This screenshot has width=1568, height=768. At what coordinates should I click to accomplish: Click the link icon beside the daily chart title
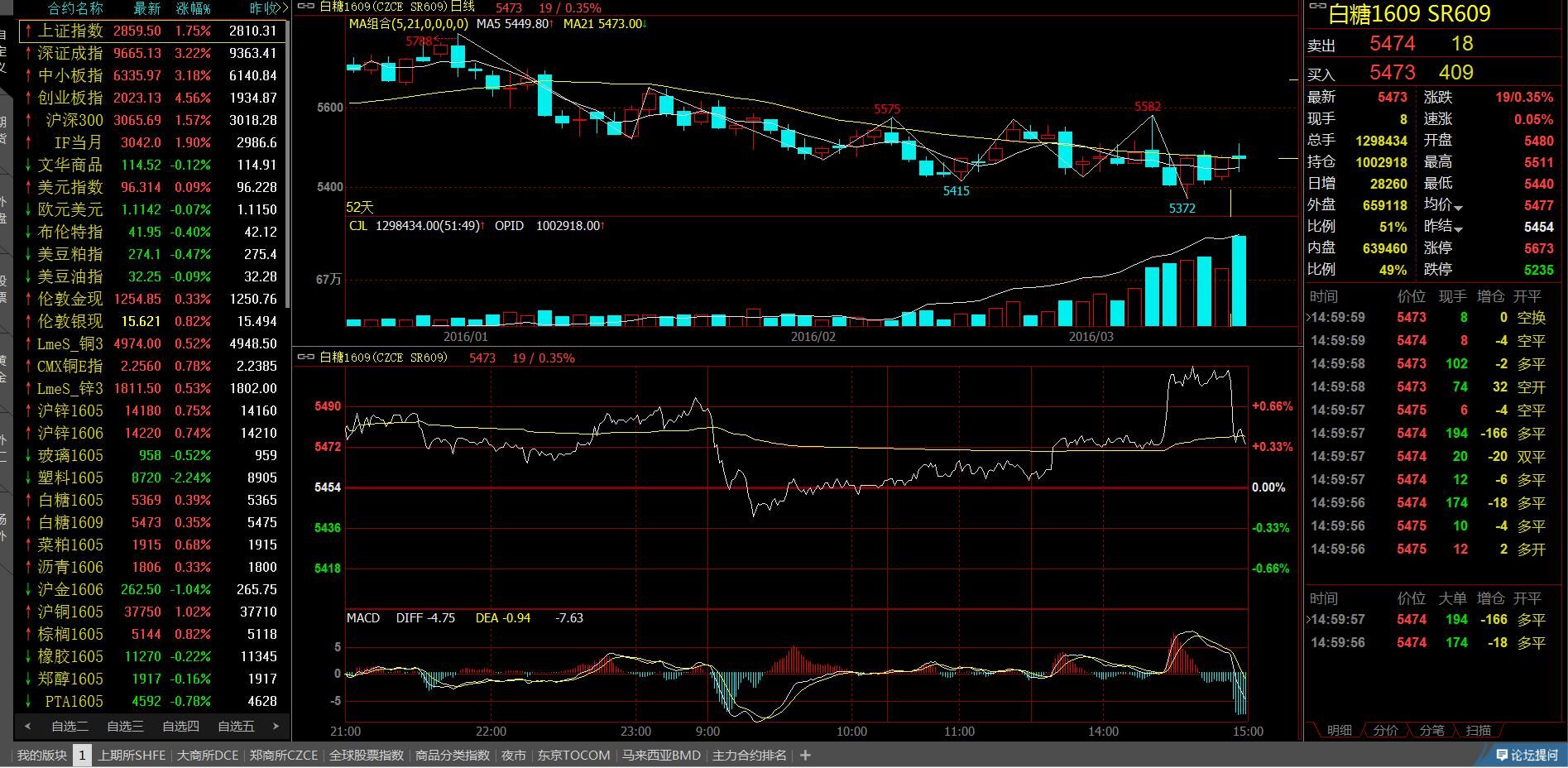click(x=305, y=7)
